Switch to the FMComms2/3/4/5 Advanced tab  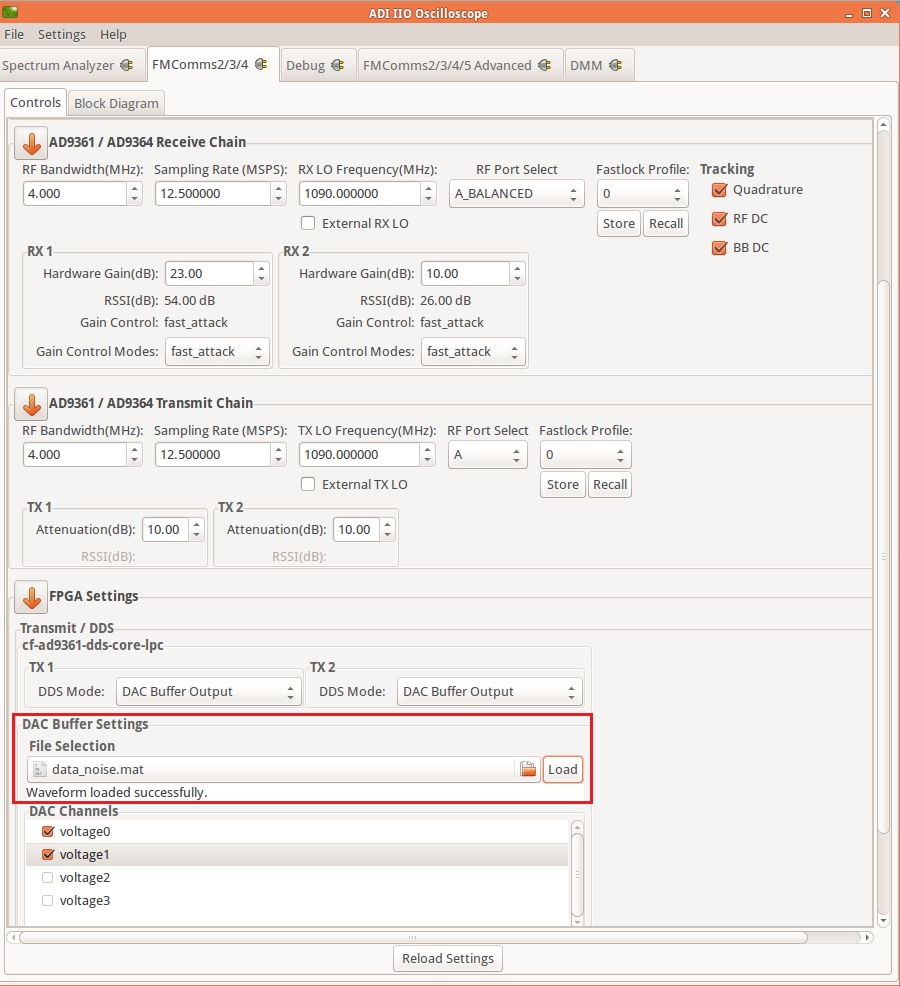pos(460,65)
